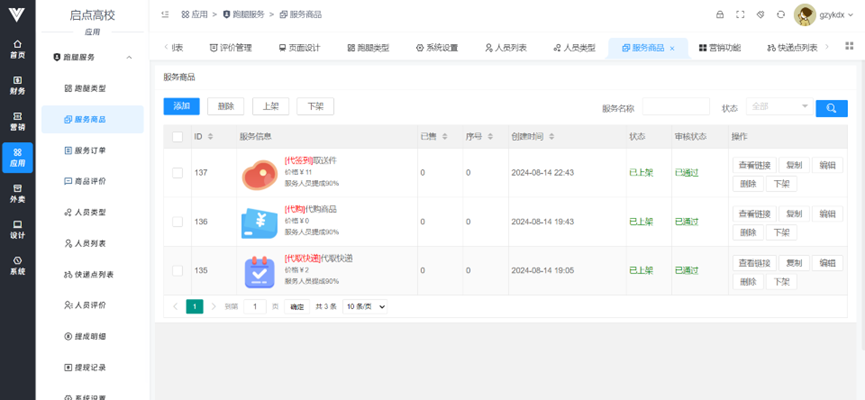Open 设计 module in left rail
Screen dimensions: 865x400
[x=18, y=229]
